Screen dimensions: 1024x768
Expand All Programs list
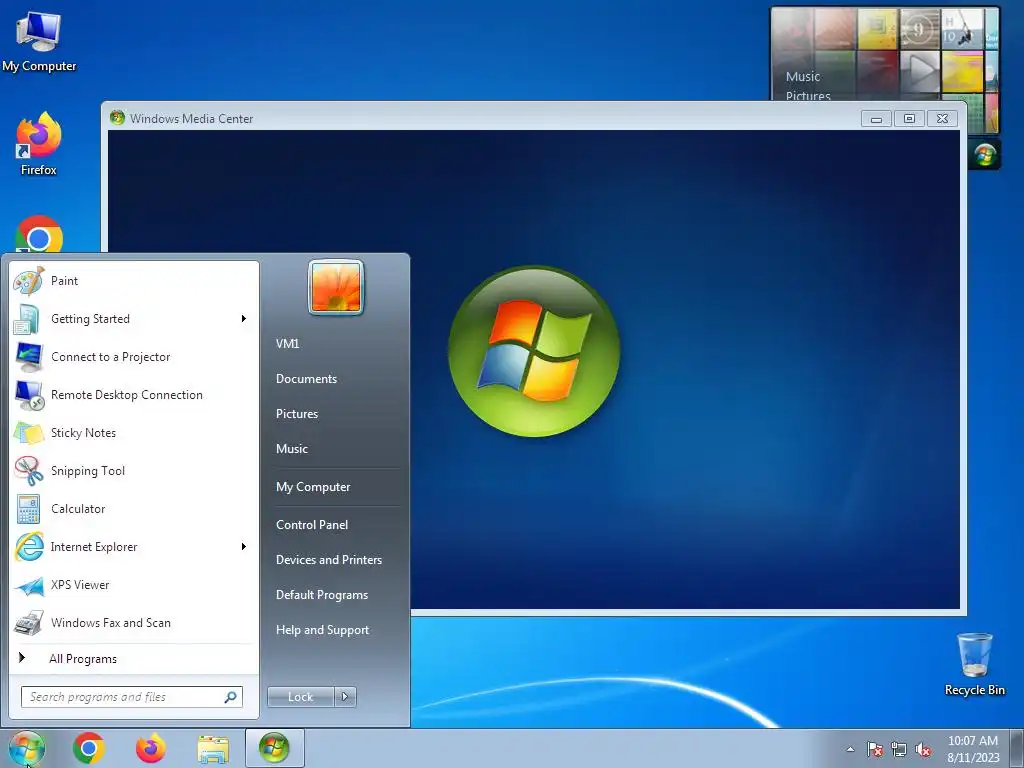(x=134, y=659)
